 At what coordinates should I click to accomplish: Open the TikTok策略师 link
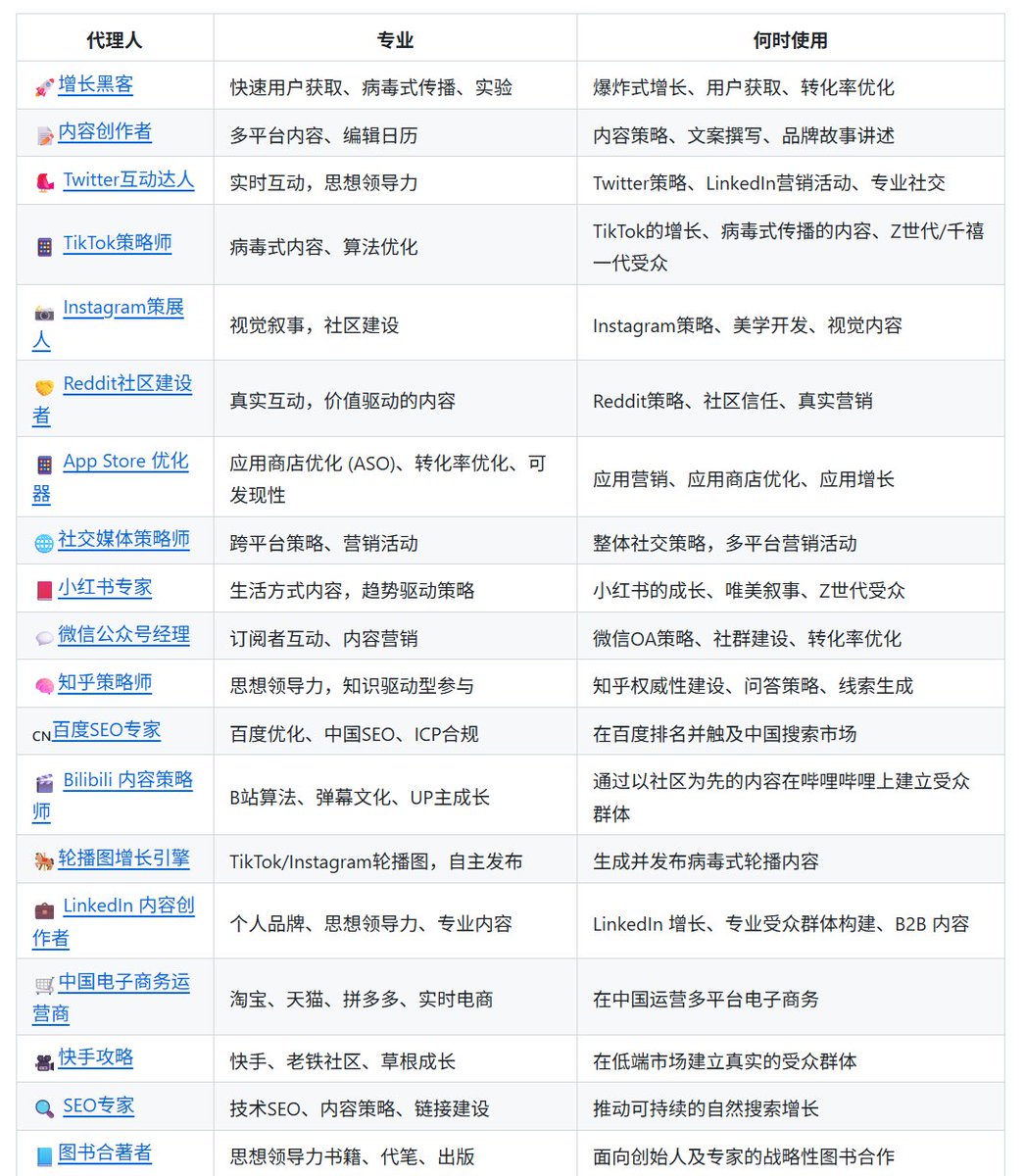[x=118, y=242]
